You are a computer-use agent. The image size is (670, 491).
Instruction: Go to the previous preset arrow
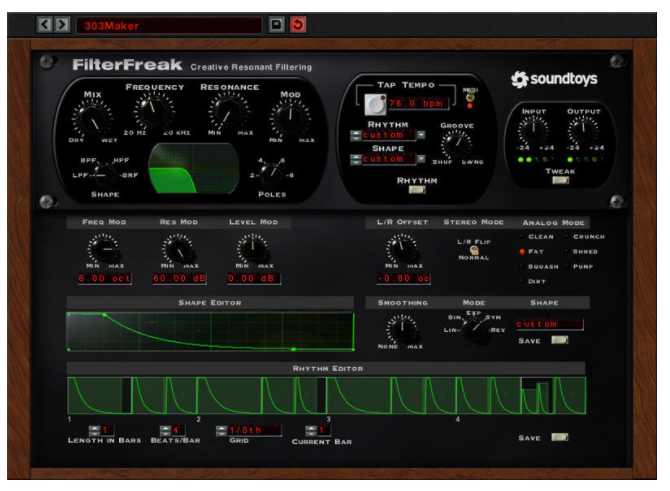point(44,25)
